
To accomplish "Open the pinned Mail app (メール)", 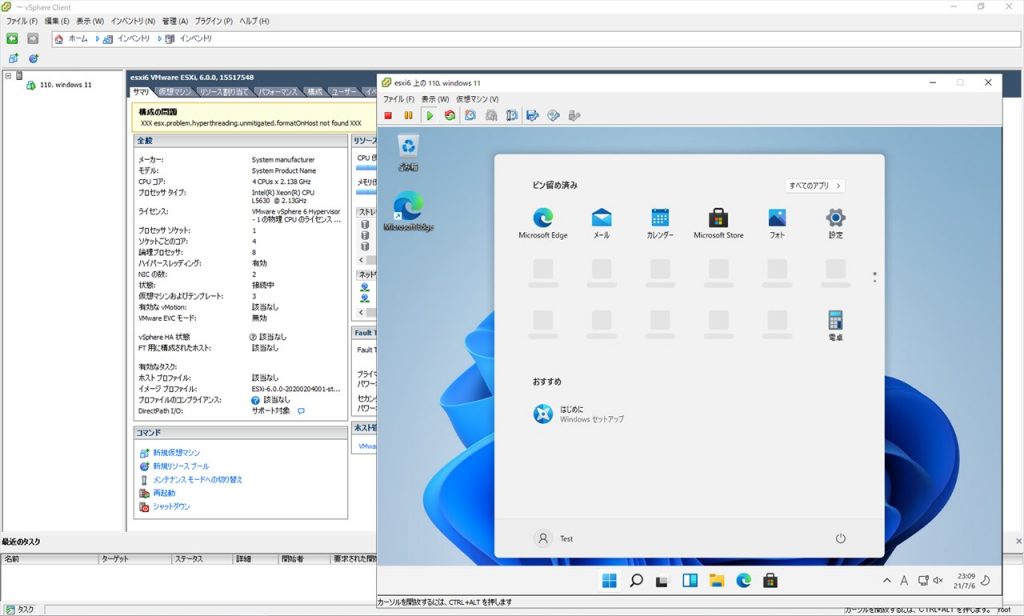I will pyautogui.click(x=601, y=223).
